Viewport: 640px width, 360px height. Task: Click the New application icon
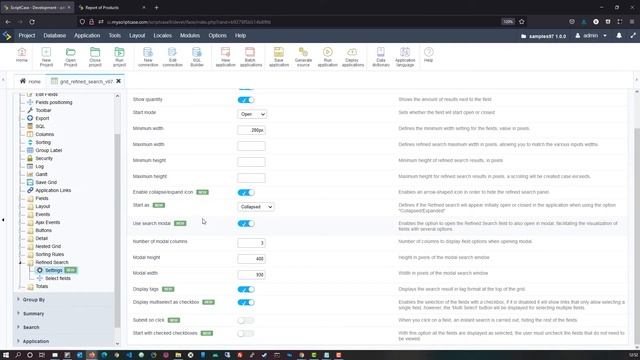pyautogui.click(x=225, y=57)
